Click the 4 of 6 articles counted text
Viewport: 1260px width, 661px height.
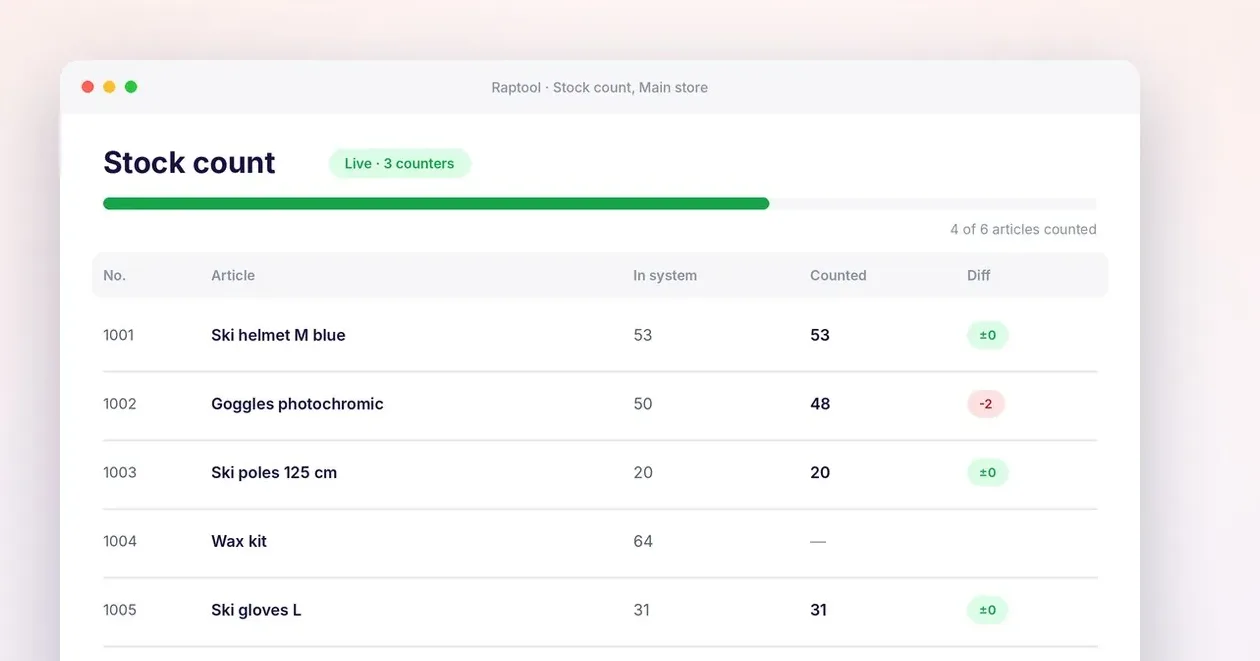coord(1023,229)
